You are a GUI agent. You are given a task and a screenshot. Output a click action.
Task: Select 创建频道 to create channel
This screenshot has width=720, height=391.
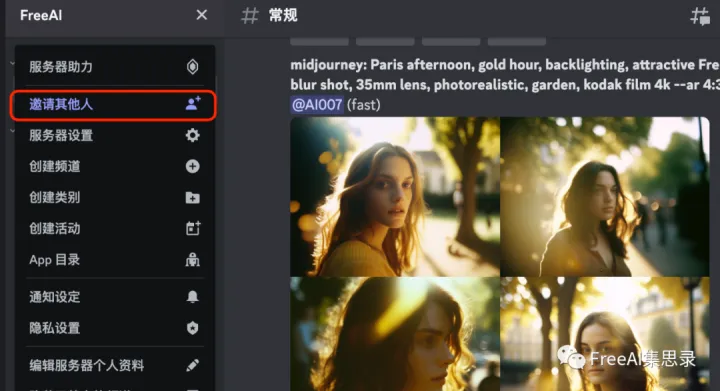pos(114,166)
